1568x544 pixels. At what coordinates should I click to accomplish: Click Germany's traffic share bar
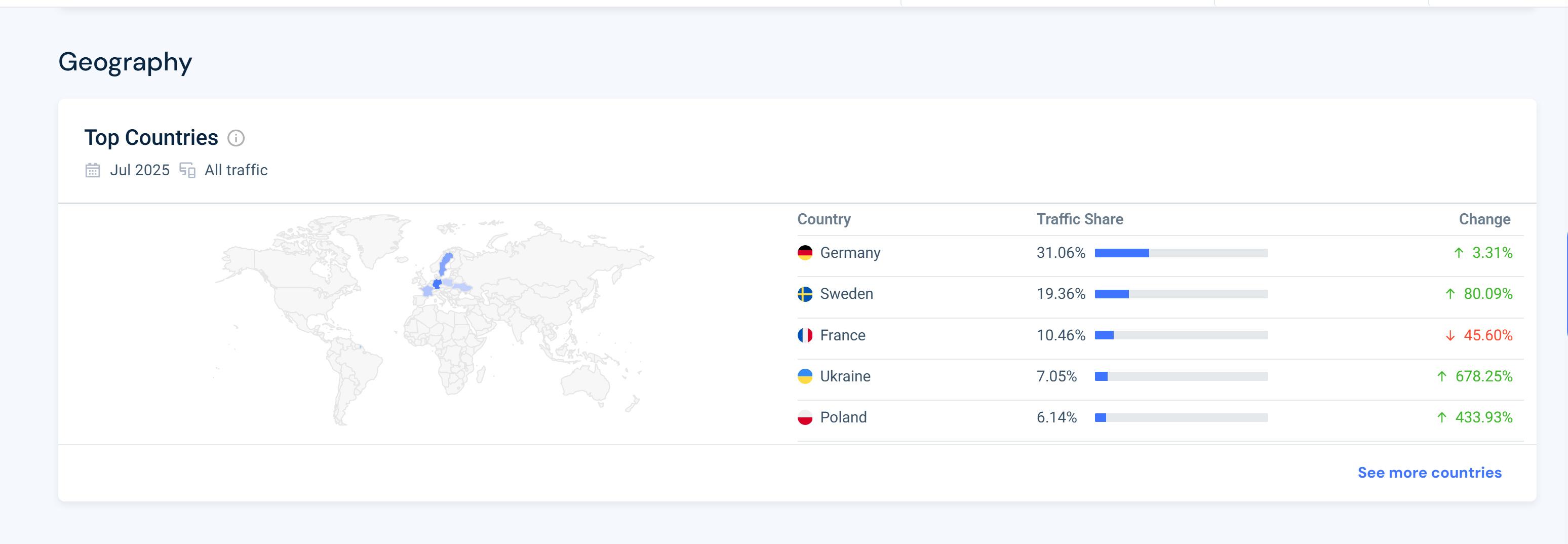(1181, 253)
